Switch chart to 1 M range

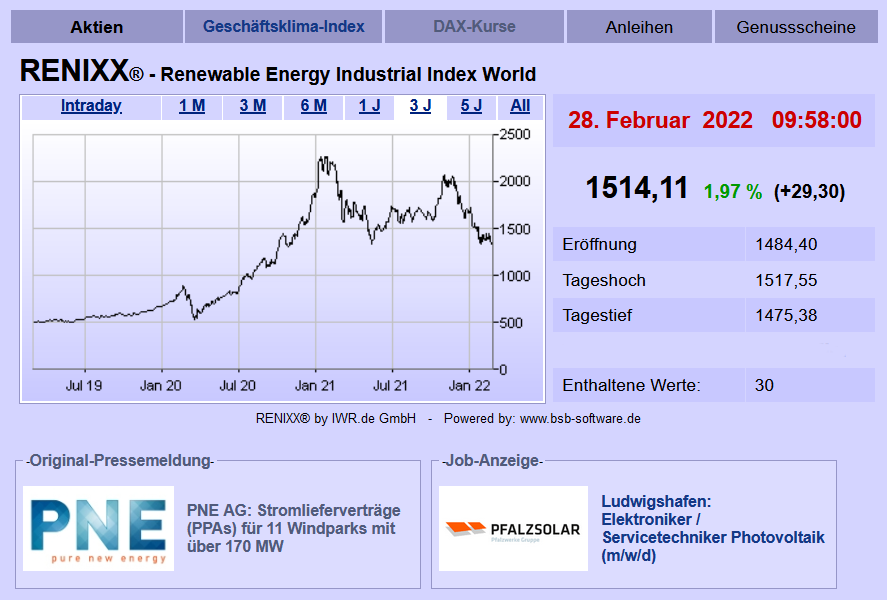click(192, 106)
